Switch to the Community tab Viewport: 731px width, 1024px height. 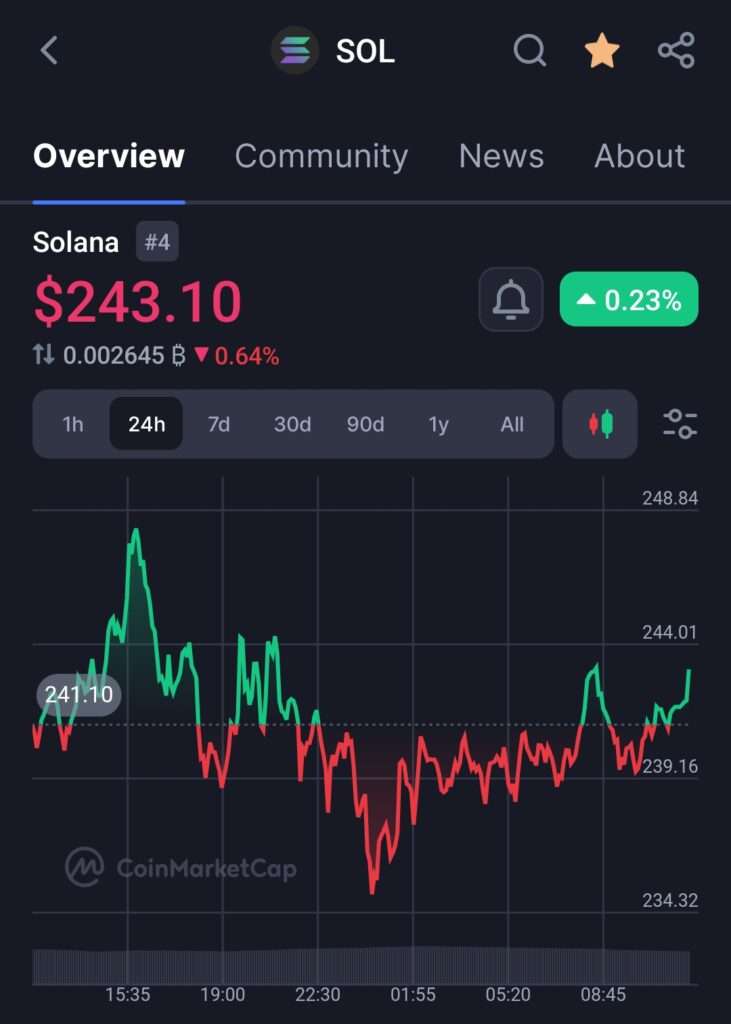(x=321, y=157)
